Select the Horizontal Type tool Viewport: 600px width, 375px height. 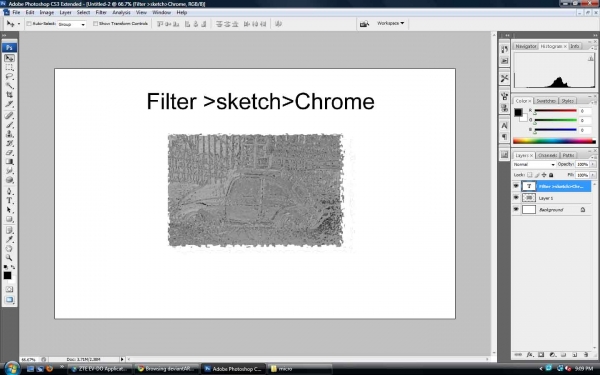point(9,201)
